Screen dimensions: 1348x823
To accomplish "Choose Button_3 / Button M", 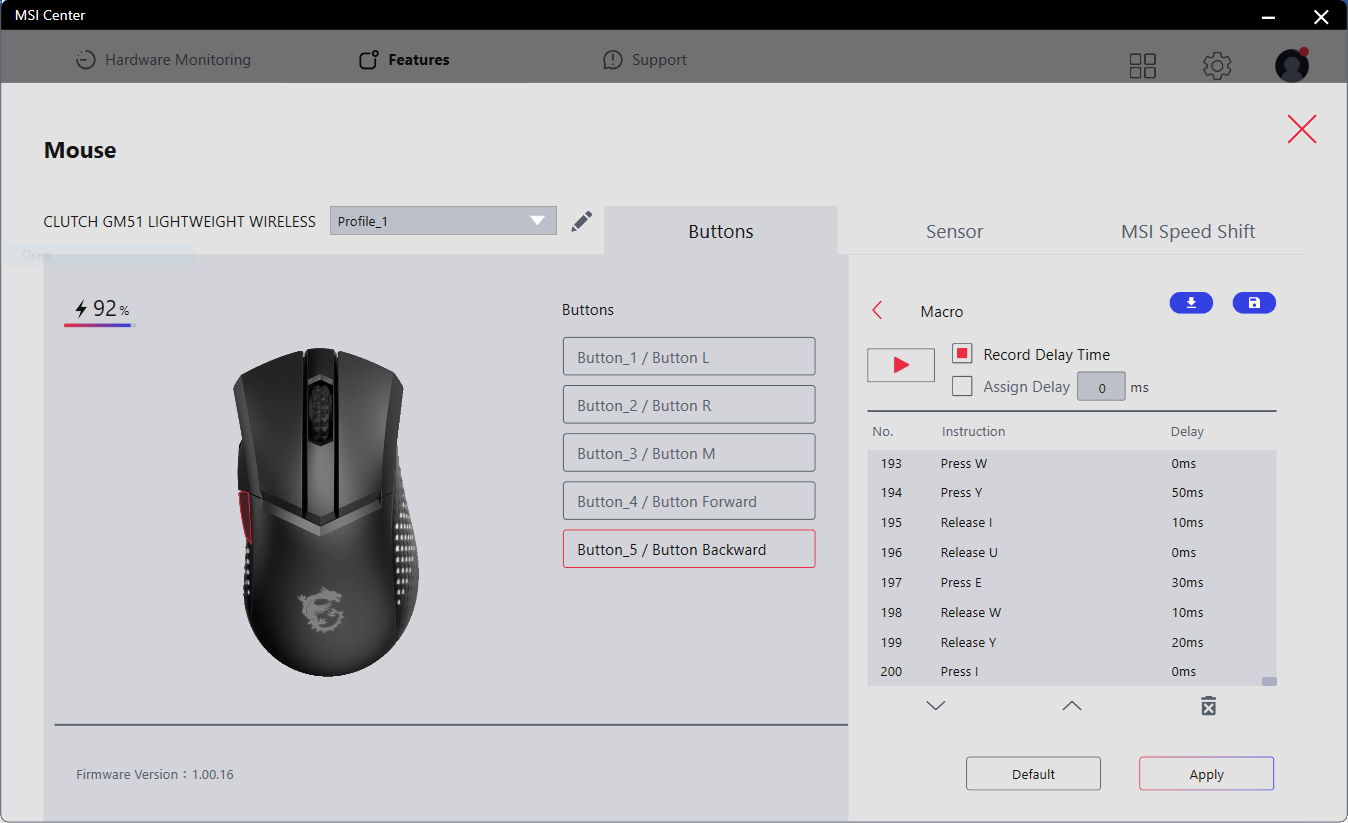I will point(689,453).
